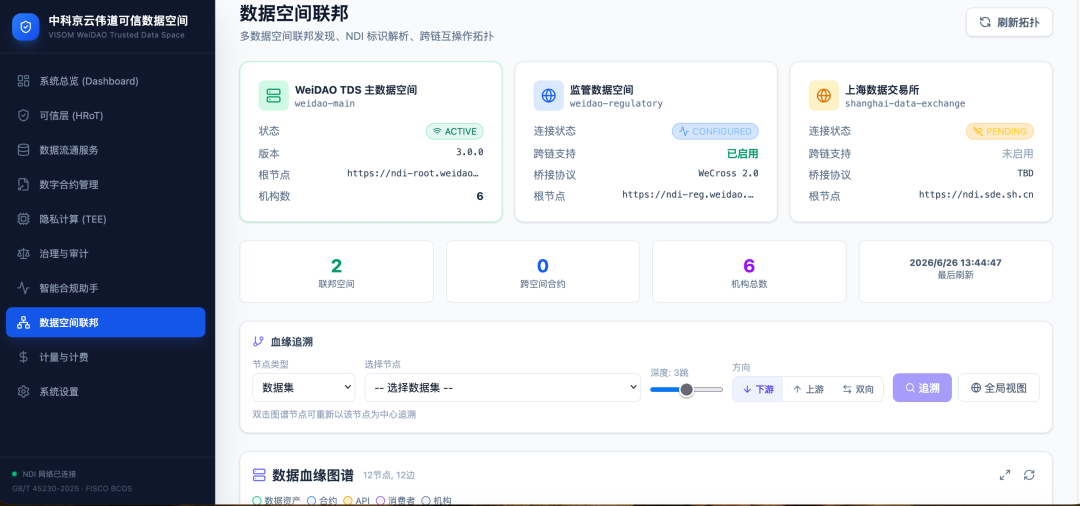Adjust the 深度 slider handle
The image size is (1080, 506).
click(x=686, y=390)
